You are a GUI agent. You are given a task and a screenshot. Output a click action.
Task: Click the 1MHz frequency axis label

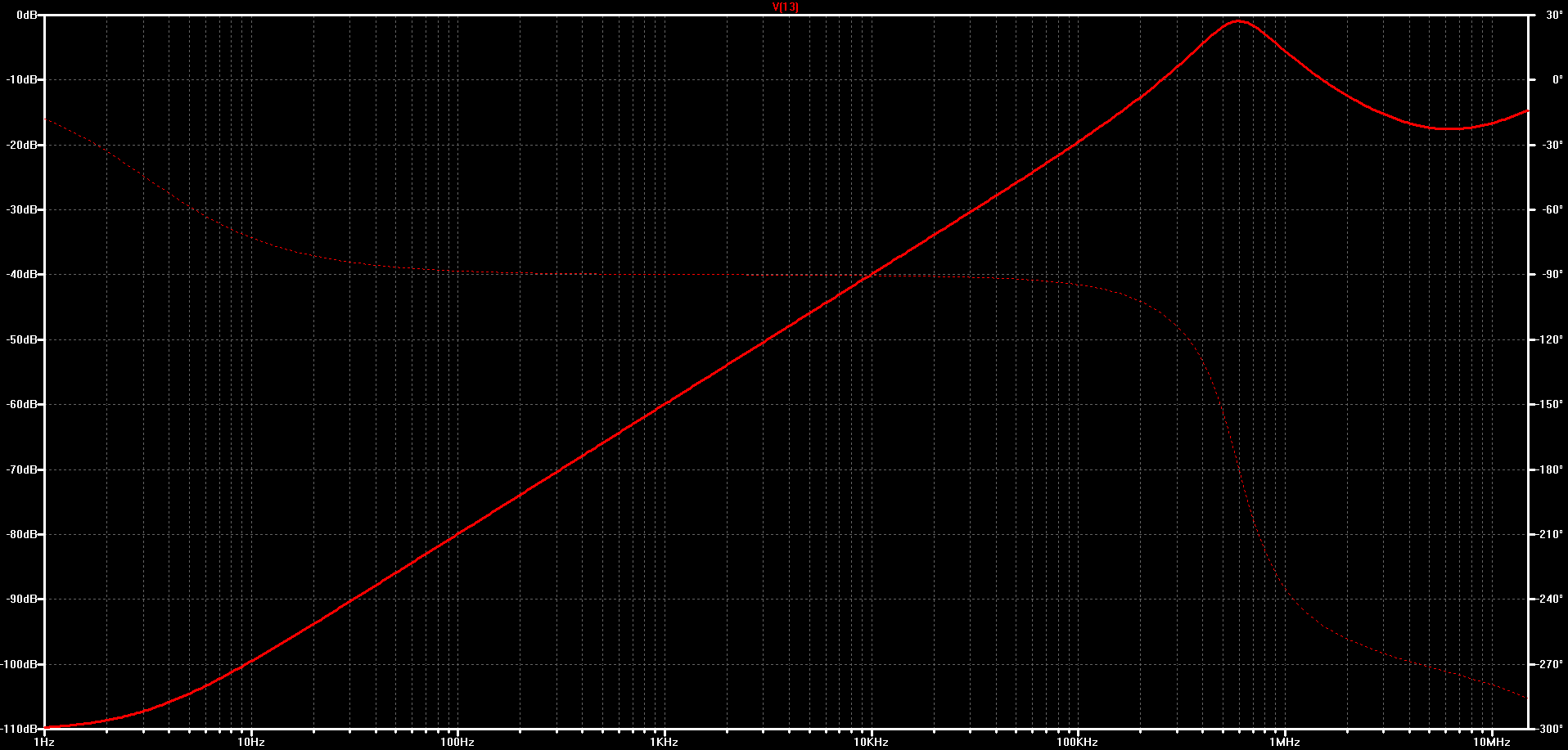pyautogui.click(x=1285, y=742)
